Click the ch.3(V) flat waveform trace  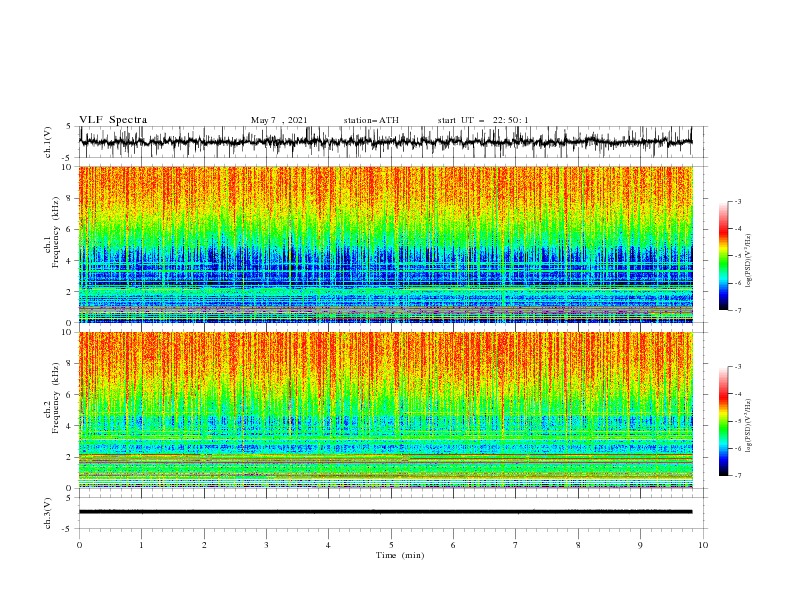pos(385,512)
